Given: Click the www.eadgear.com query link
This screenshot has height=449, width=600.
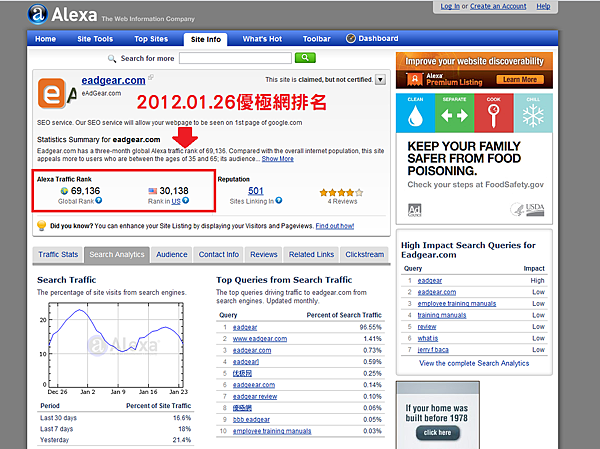Looking at the screenshot, I should pos(260,339).
